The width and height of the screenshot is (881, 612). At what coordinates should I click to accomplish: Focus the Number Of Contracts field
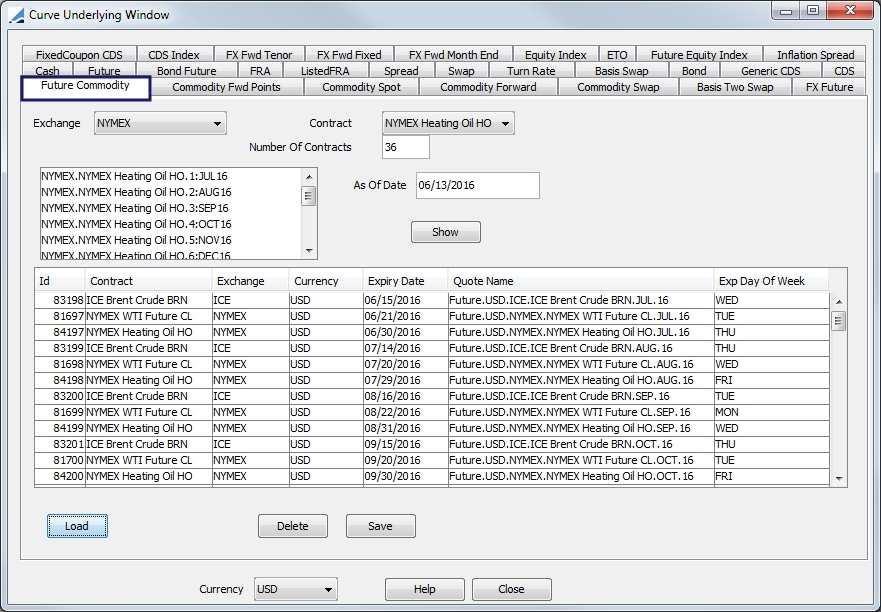[406, 147]
